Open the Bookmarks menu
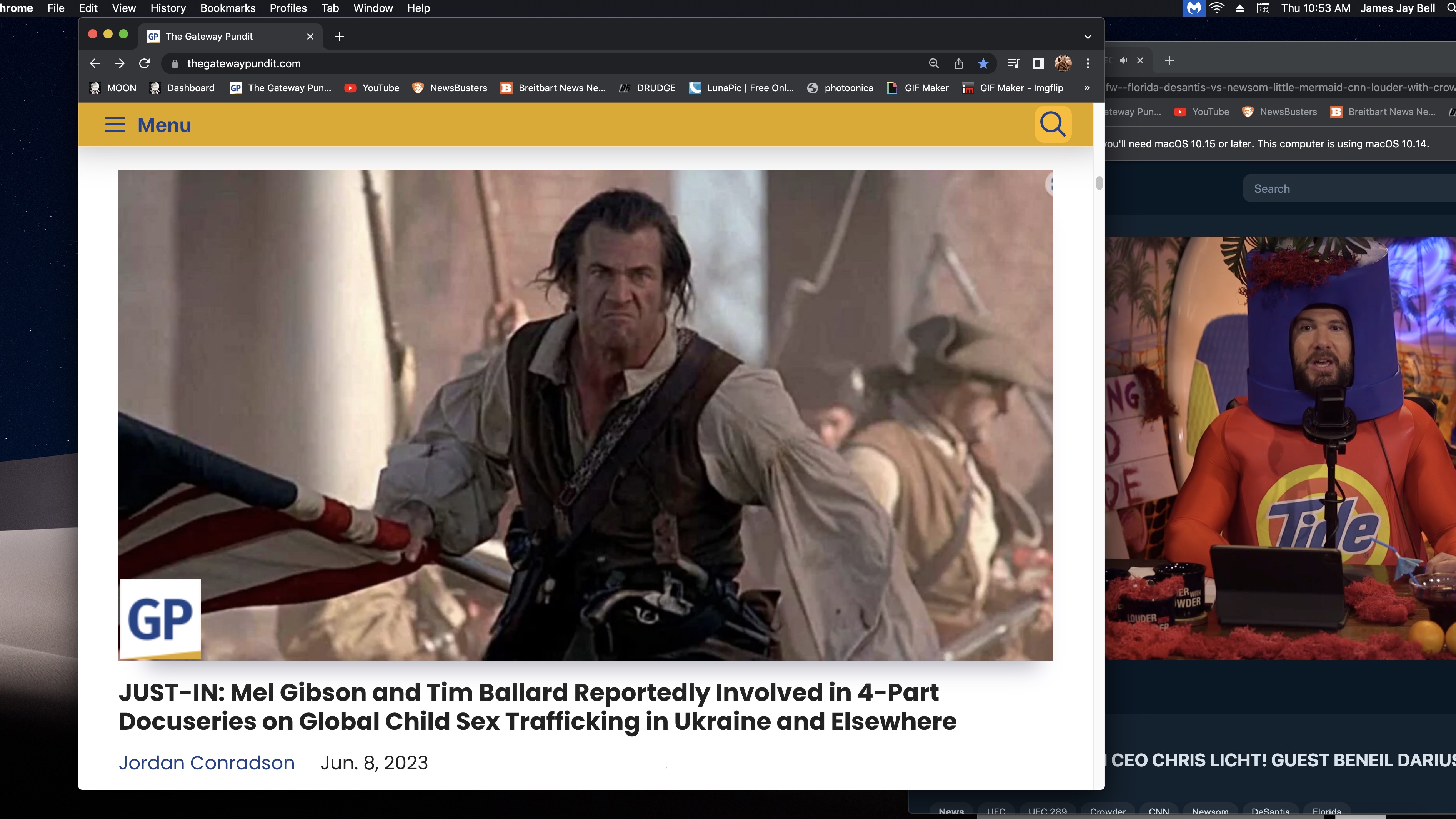 point(228,8)
